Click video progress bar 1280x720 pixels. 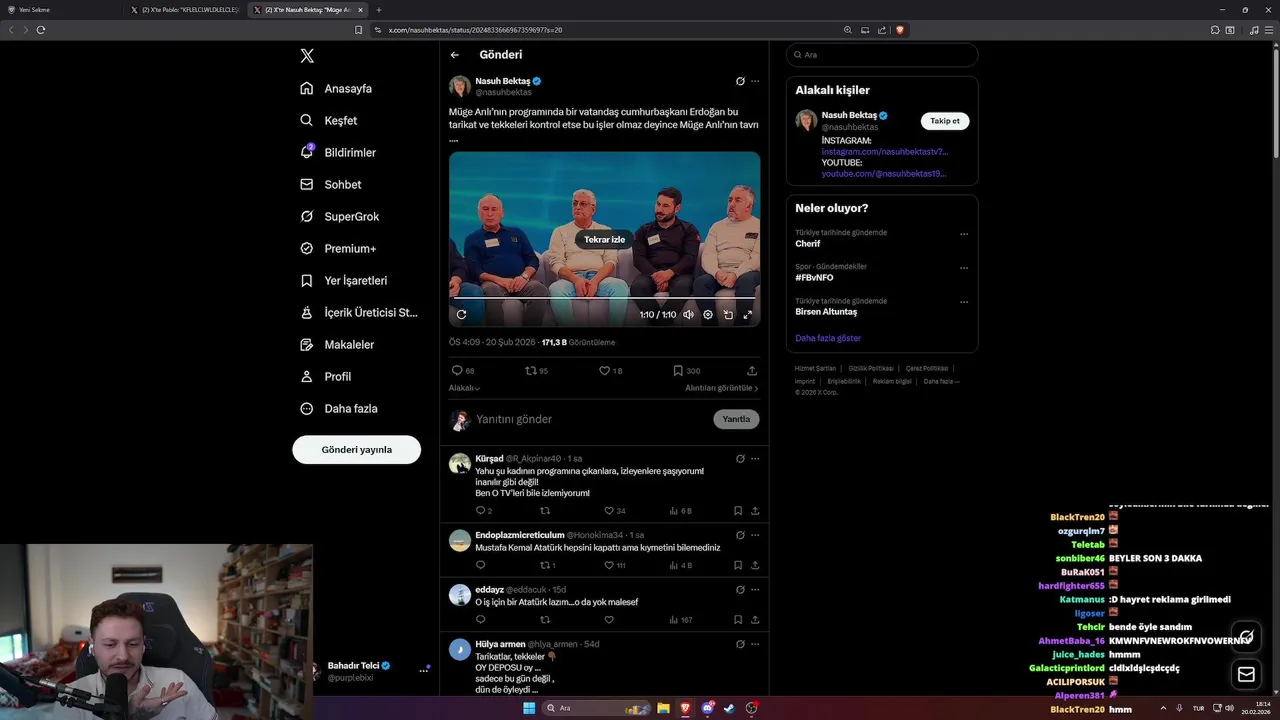pos(604,298)
